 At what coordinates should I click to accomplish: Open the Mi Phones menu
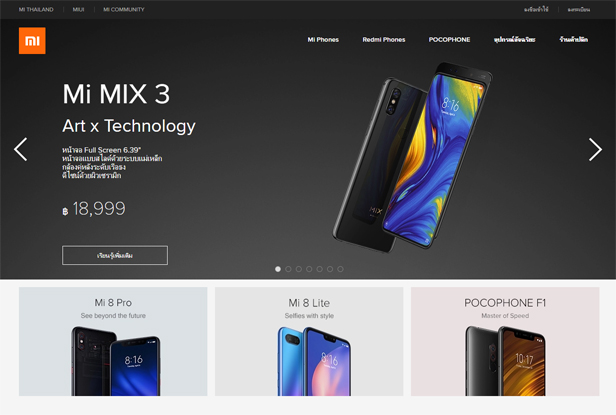pyautogui.click(x=323, y=40)
